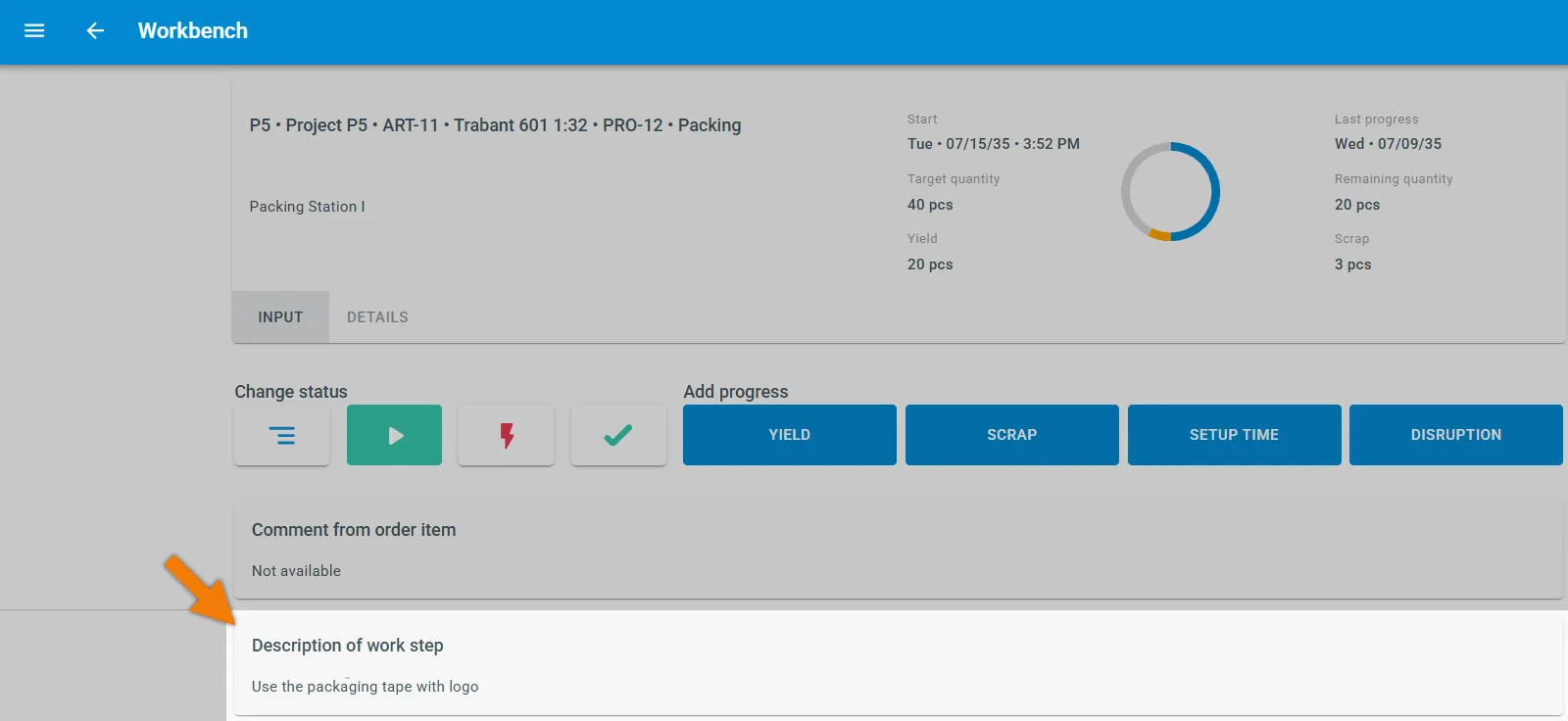
Task: Switch to the INPUT tab
Action: tap(280, 317)
